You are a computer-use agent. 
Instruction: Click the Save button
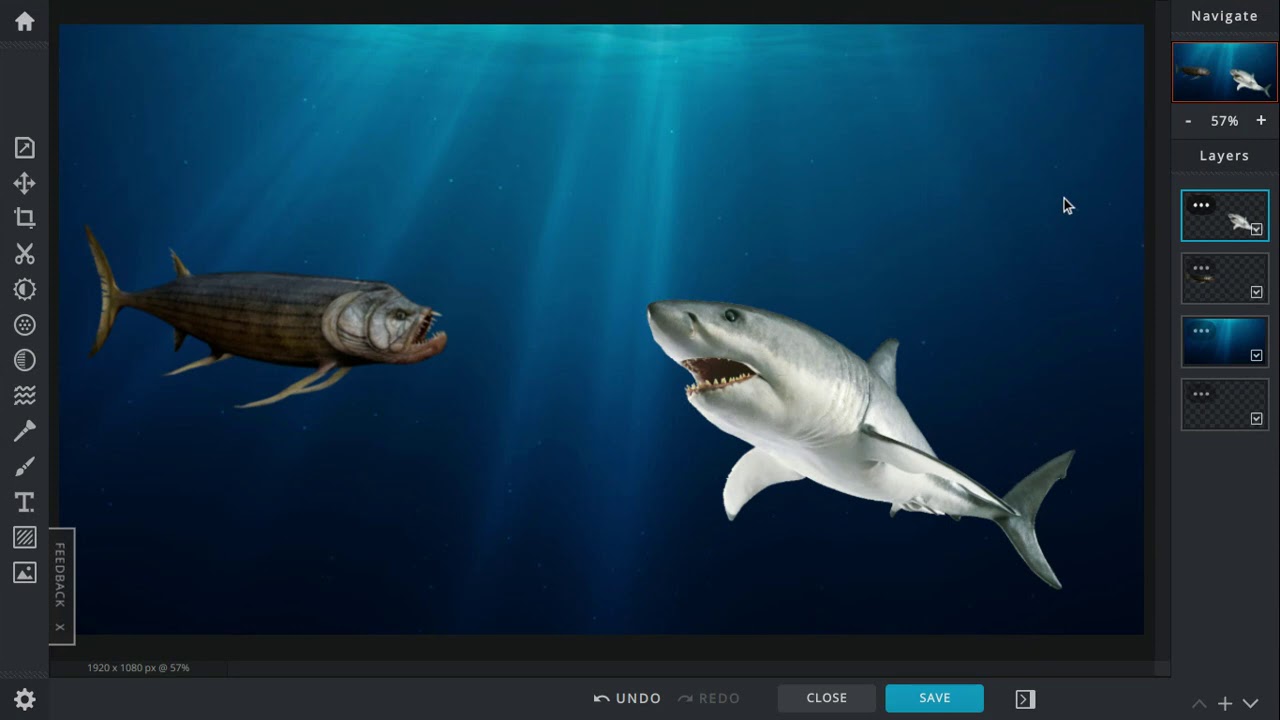[x=935, y=698]
